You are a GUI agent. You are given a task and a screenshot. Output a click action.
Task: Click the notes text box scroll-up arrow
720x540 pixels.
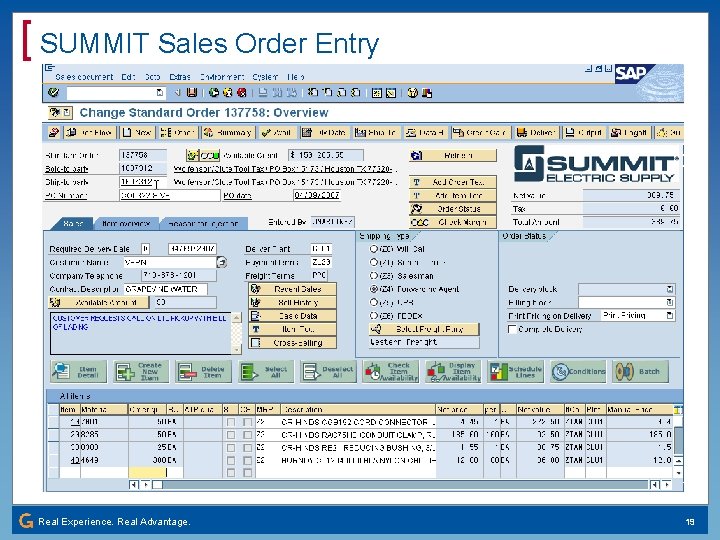236,318
